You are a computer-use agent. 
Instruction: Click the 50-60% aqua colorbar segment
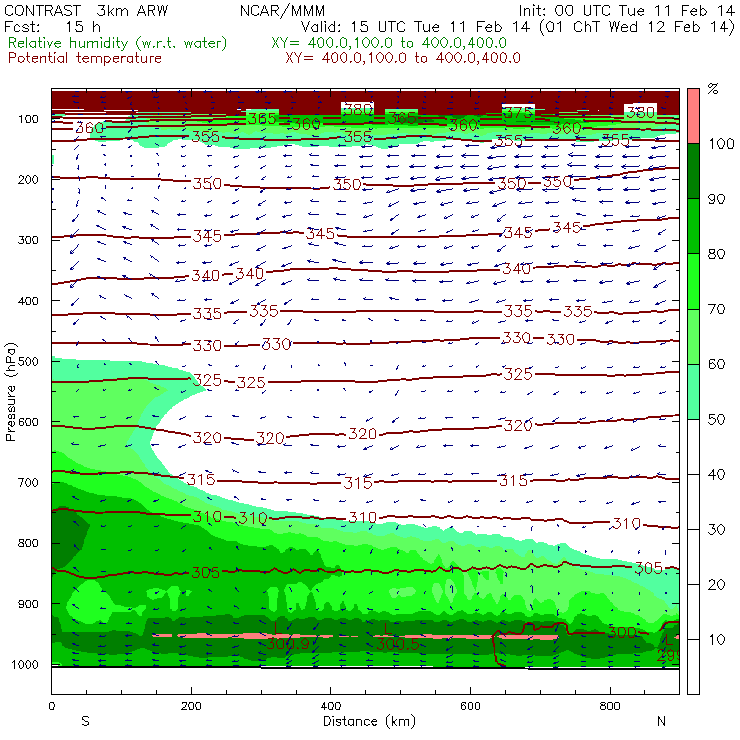(x=693, y=392)
